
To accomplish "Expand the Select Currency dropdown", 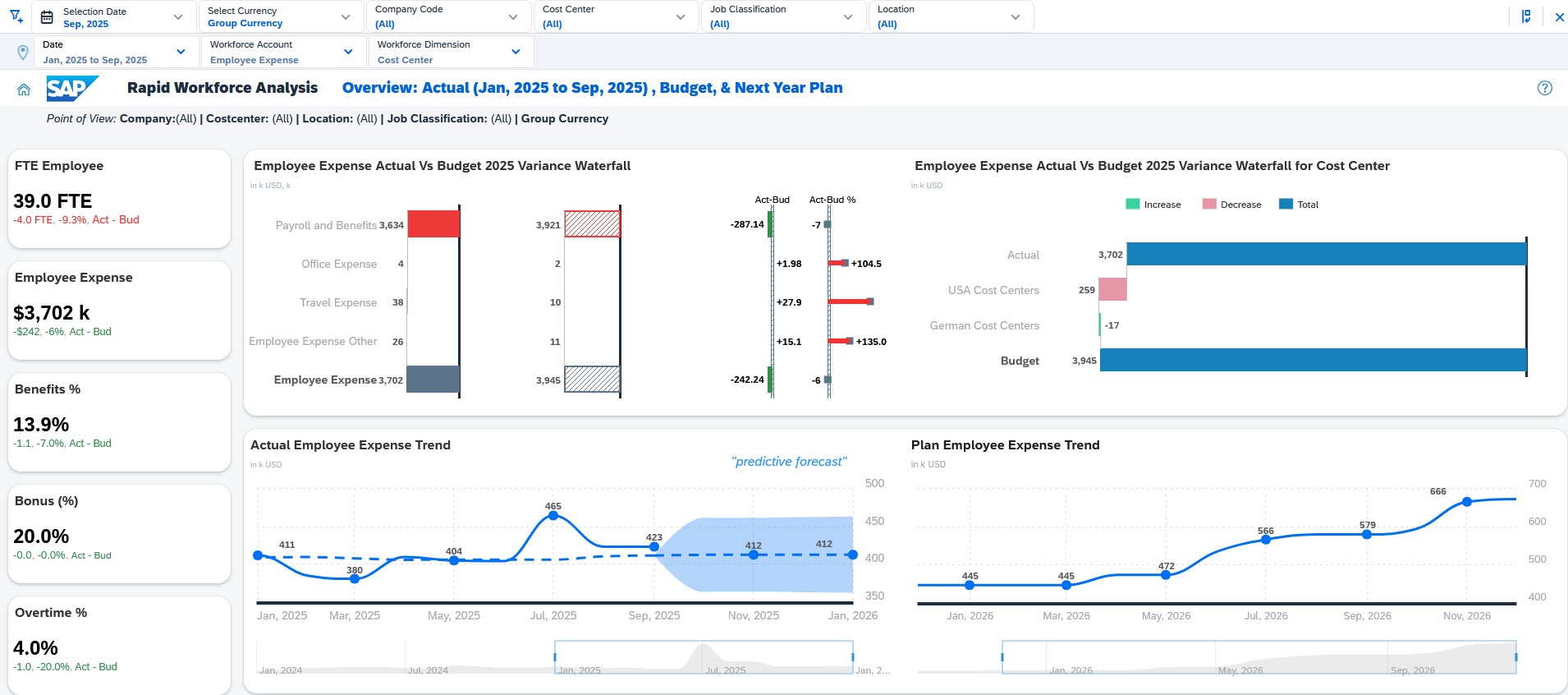I will (x=281, y=17).
